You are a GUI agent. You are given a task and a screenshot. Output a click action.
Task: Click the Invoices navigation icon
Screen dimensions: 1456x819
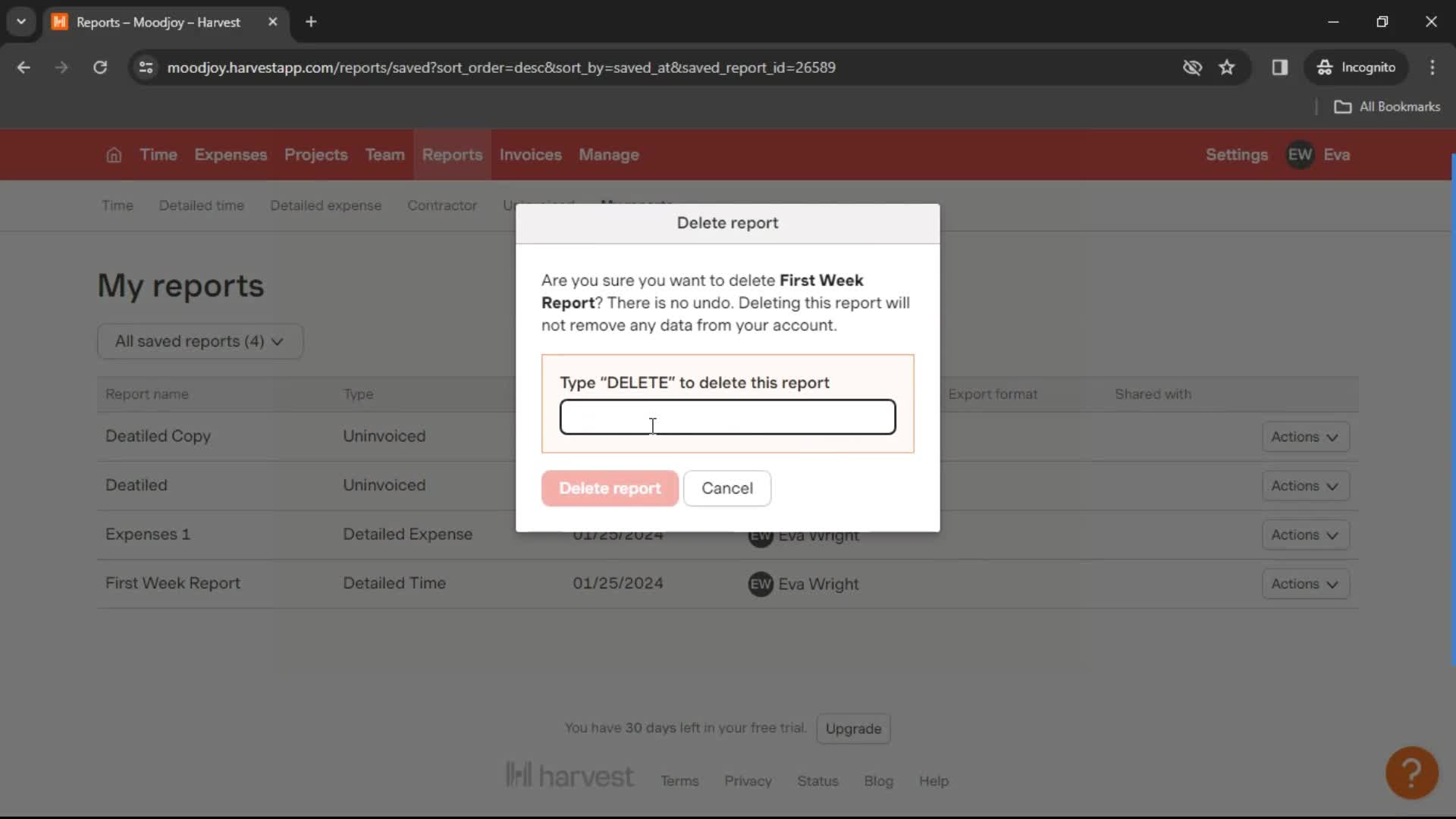coord(531,154)
